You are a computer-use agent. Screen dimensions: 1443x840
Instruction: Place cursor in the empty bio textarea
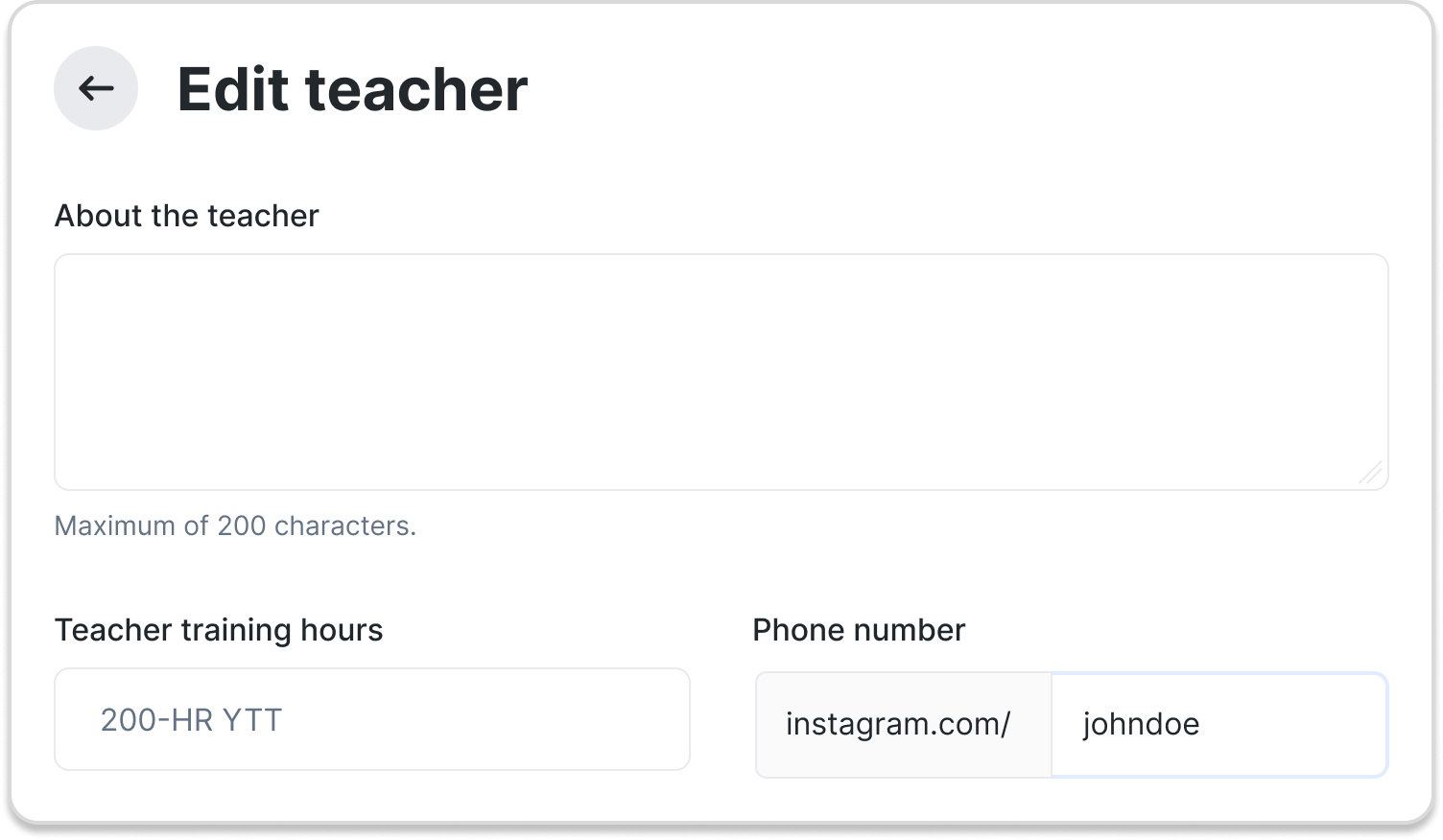[x=721, y=372]
